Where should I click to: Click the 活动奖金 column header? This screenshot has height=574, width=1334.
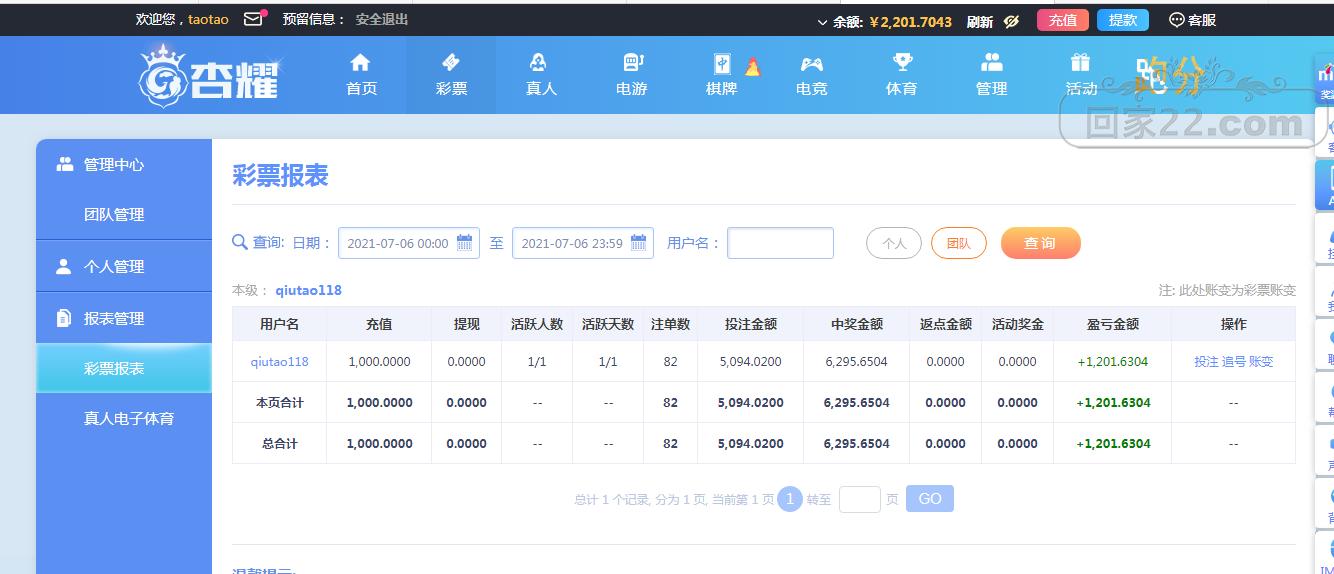(1018, 324)
